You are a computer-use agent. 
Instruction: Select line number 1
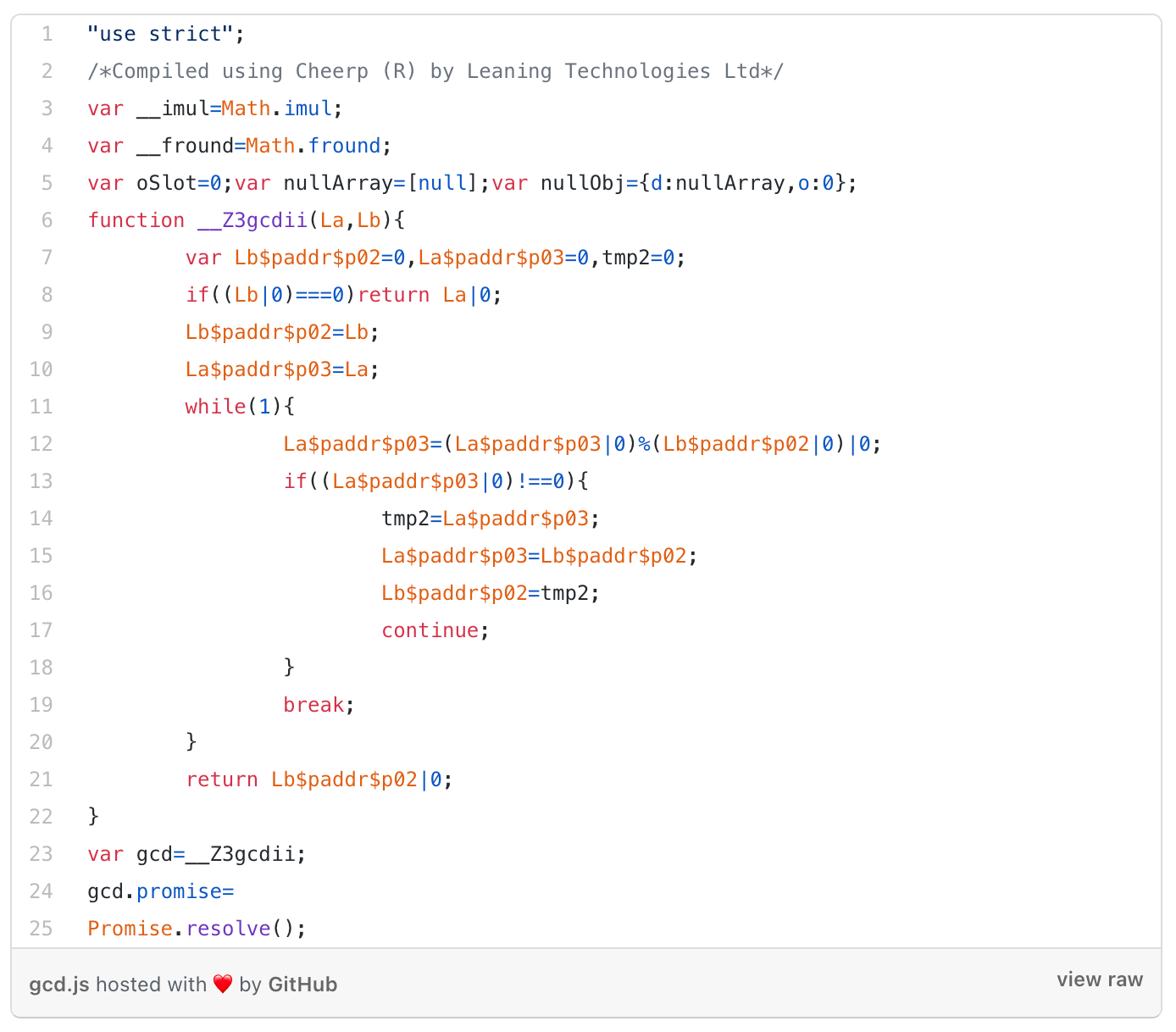[x=47, y=34]
